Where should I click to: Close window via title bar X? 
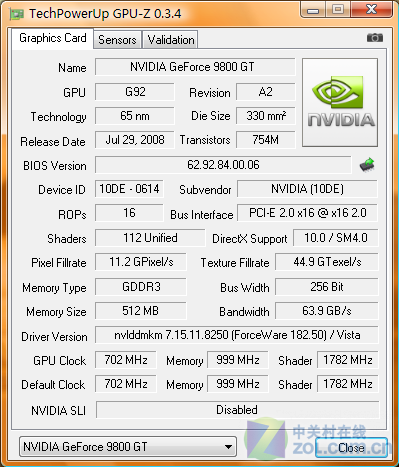pyautogui.click(x=372, y=10)
